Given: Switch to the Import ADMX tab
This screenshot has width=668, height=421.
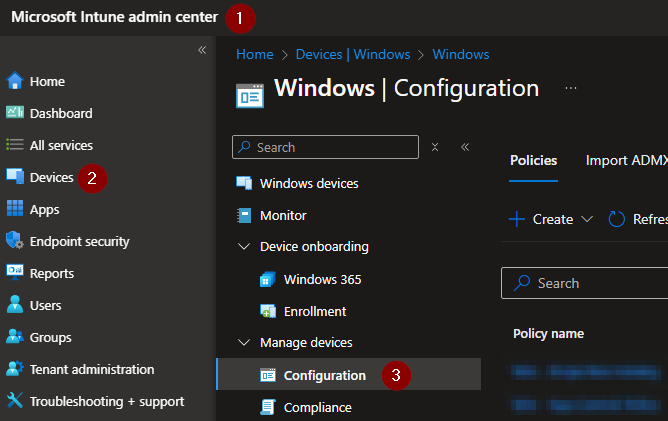Looking at the screenshot, I should [x=627, y=160].
